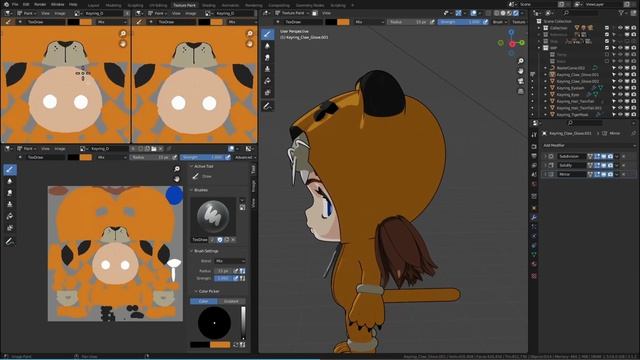Select the Smear tool in the 3D viewport toolbar

(267, 58)
